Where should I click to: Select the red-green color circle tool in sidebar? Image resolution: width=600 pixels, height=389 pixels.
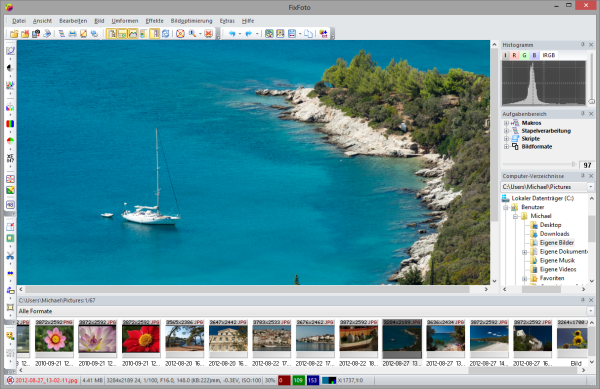[10, 141]
